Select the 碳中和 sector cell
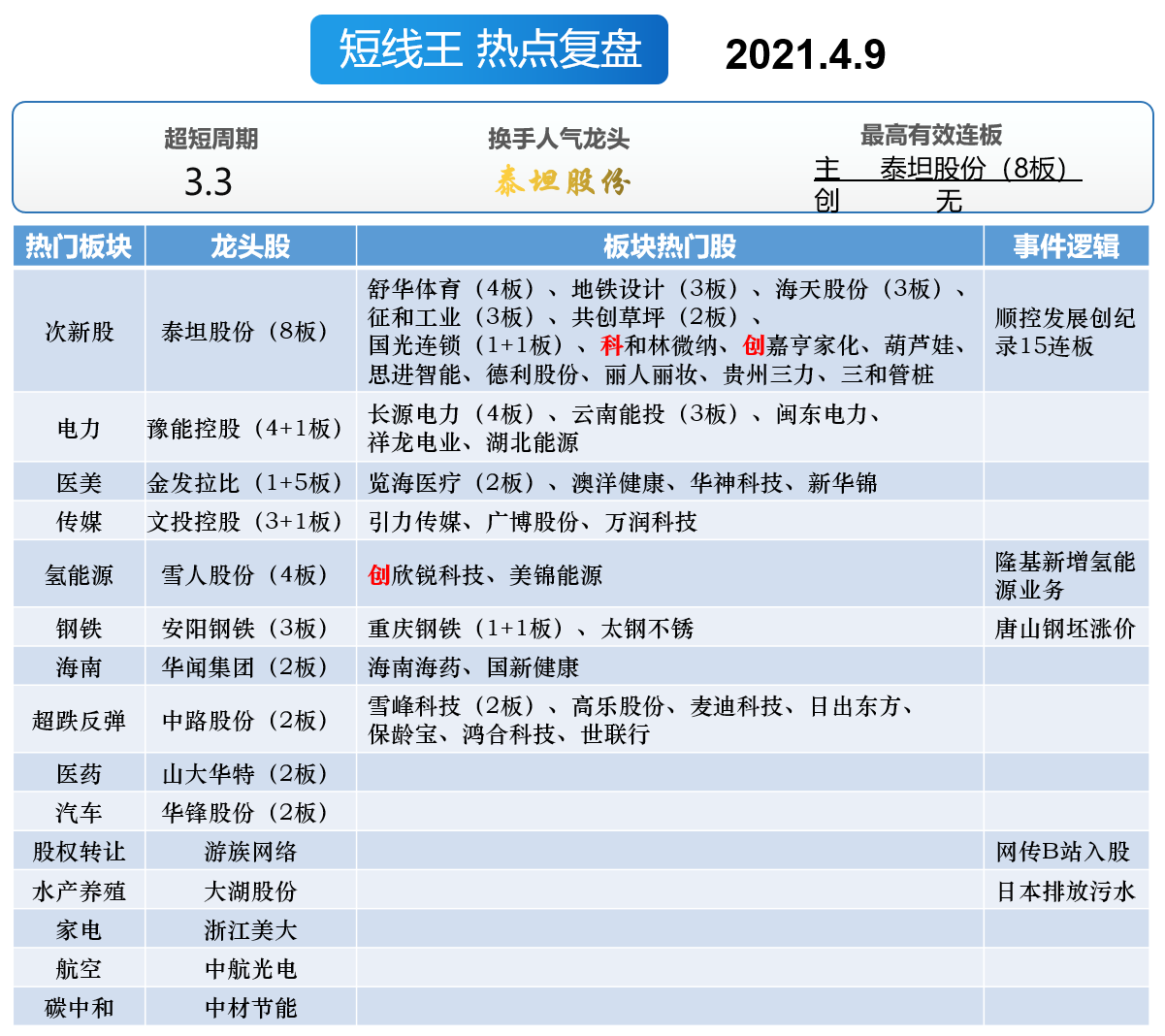The image size is (1165, 1036). tap(79, 1008)
